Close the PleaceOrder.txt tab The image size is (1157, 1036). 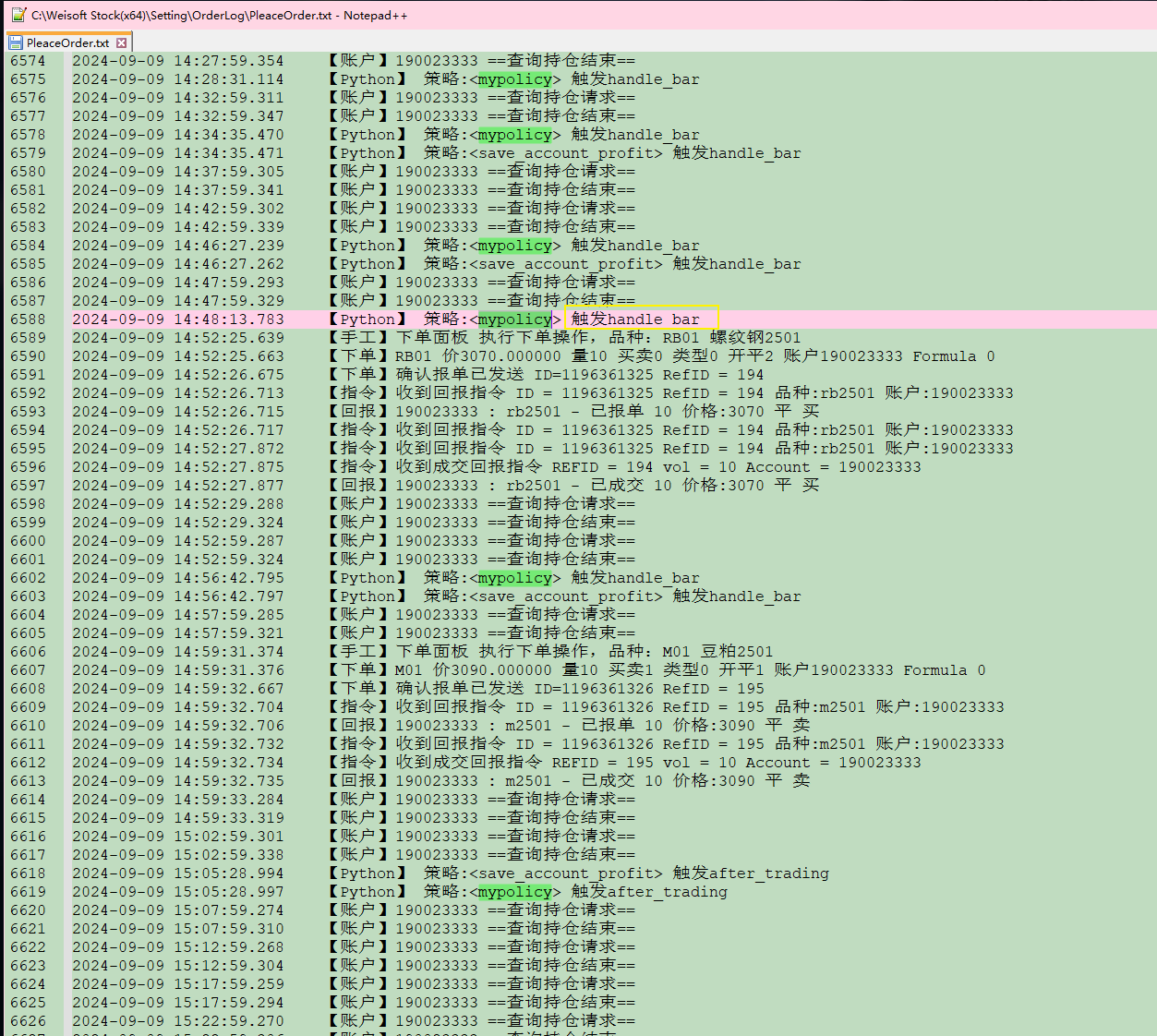121,42
